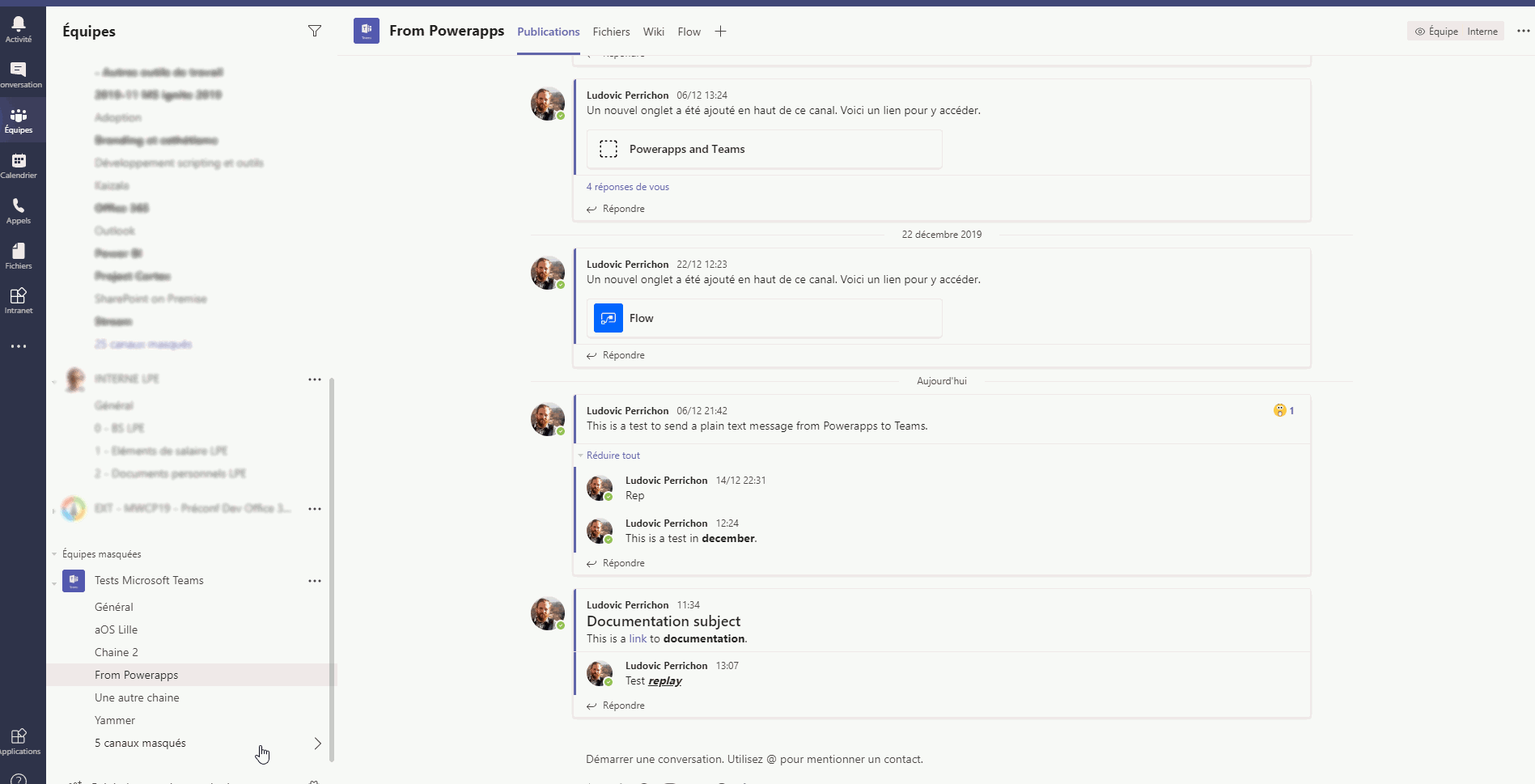Click the Tests Microsoft Teams team name

[x=149, y=580]
